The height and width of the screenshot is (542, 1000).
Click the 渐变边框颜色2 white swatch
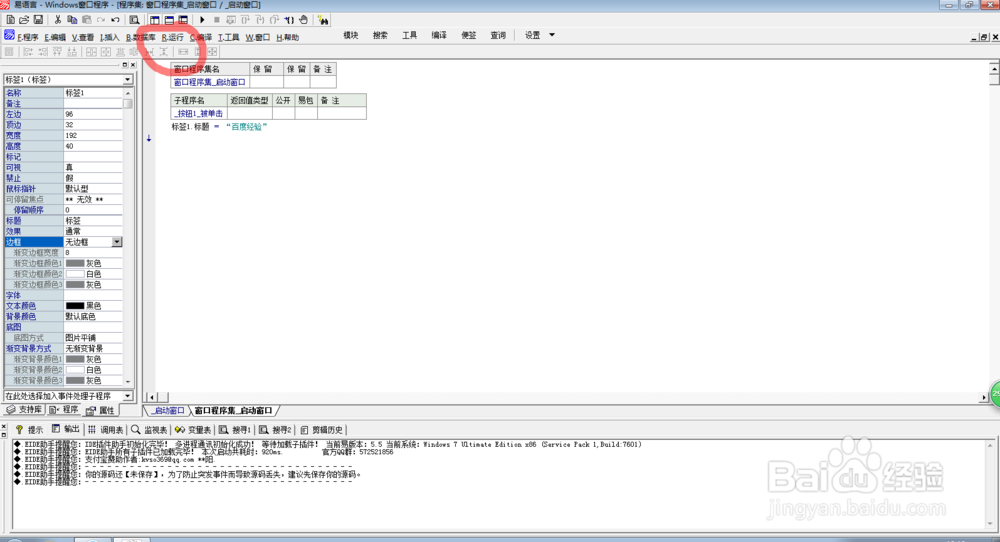75,274
